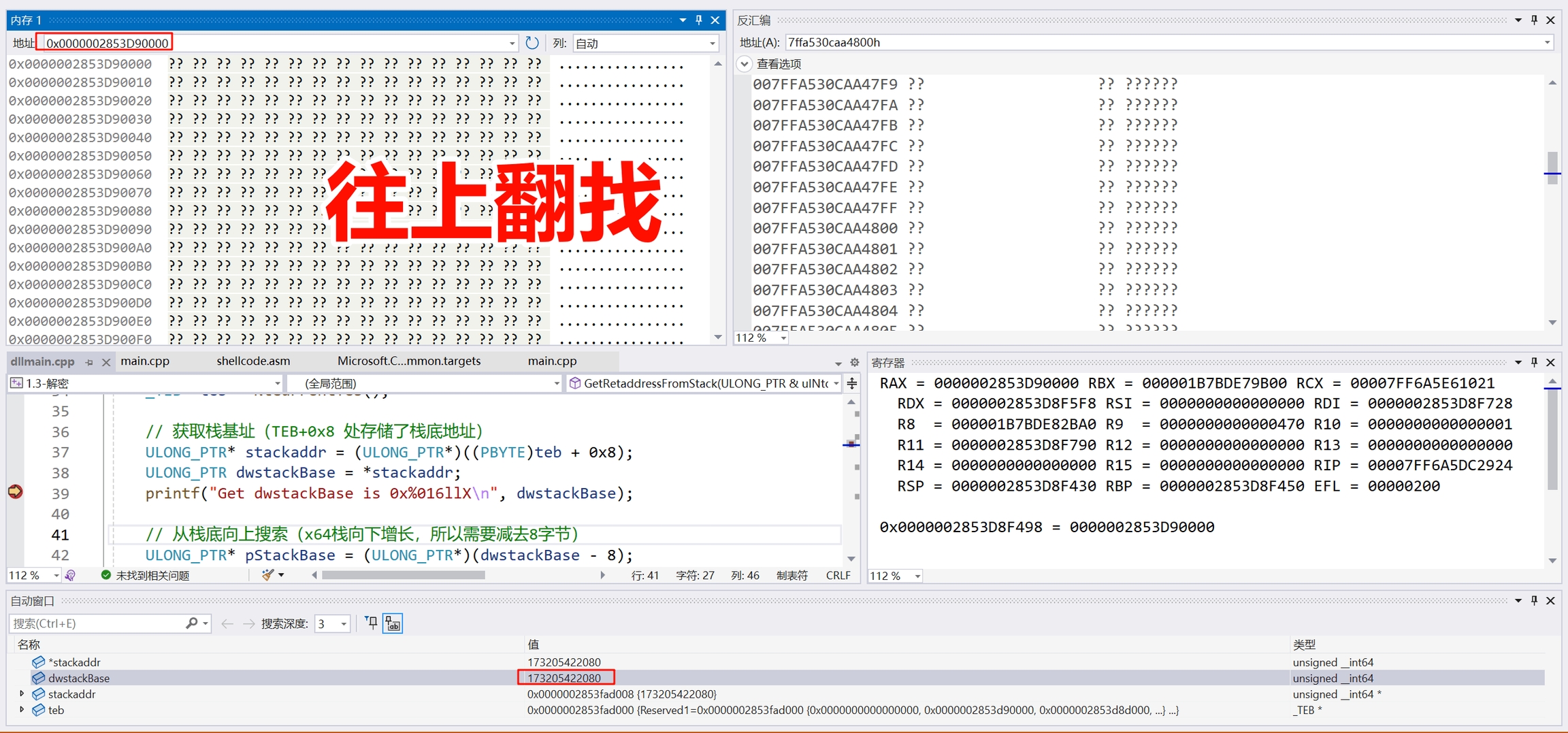Screen dimensions: 1568x733
Task: Open the editor tab settings gear
Action: tap(855, 362)
